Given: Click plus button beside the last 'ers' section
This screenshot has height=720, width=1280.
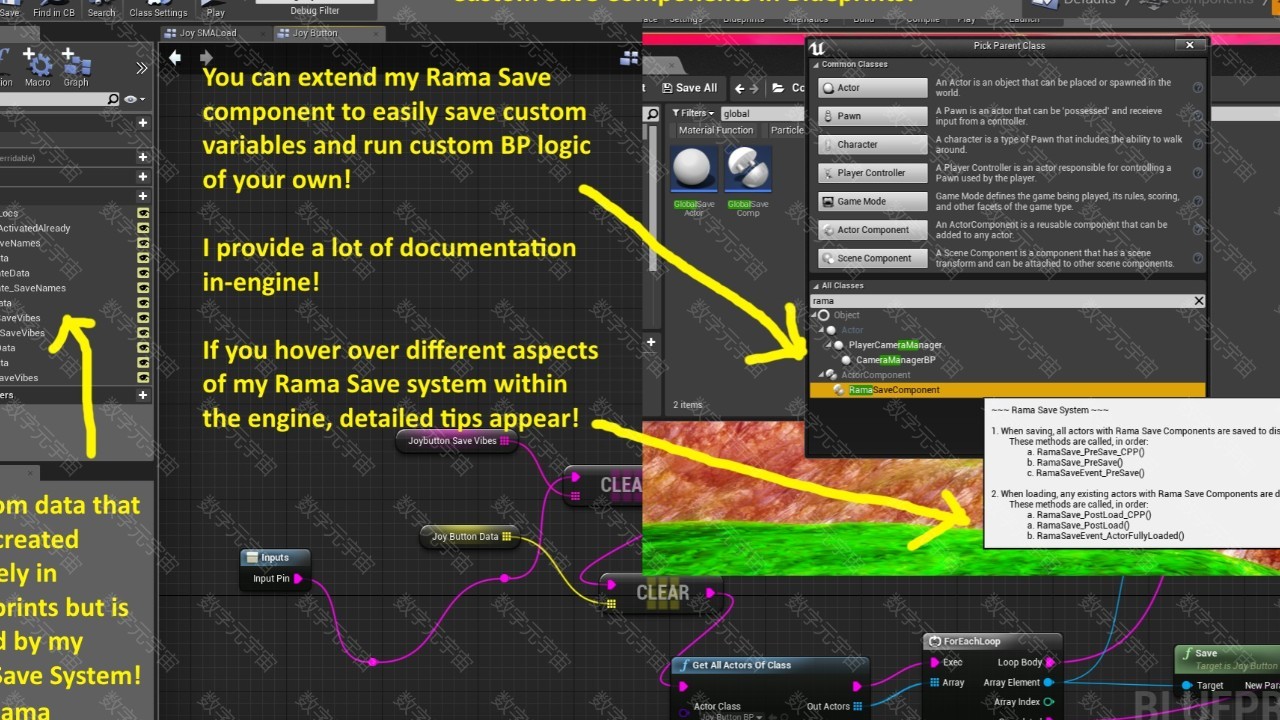Looking at the screenshot, I should point(143,395).
